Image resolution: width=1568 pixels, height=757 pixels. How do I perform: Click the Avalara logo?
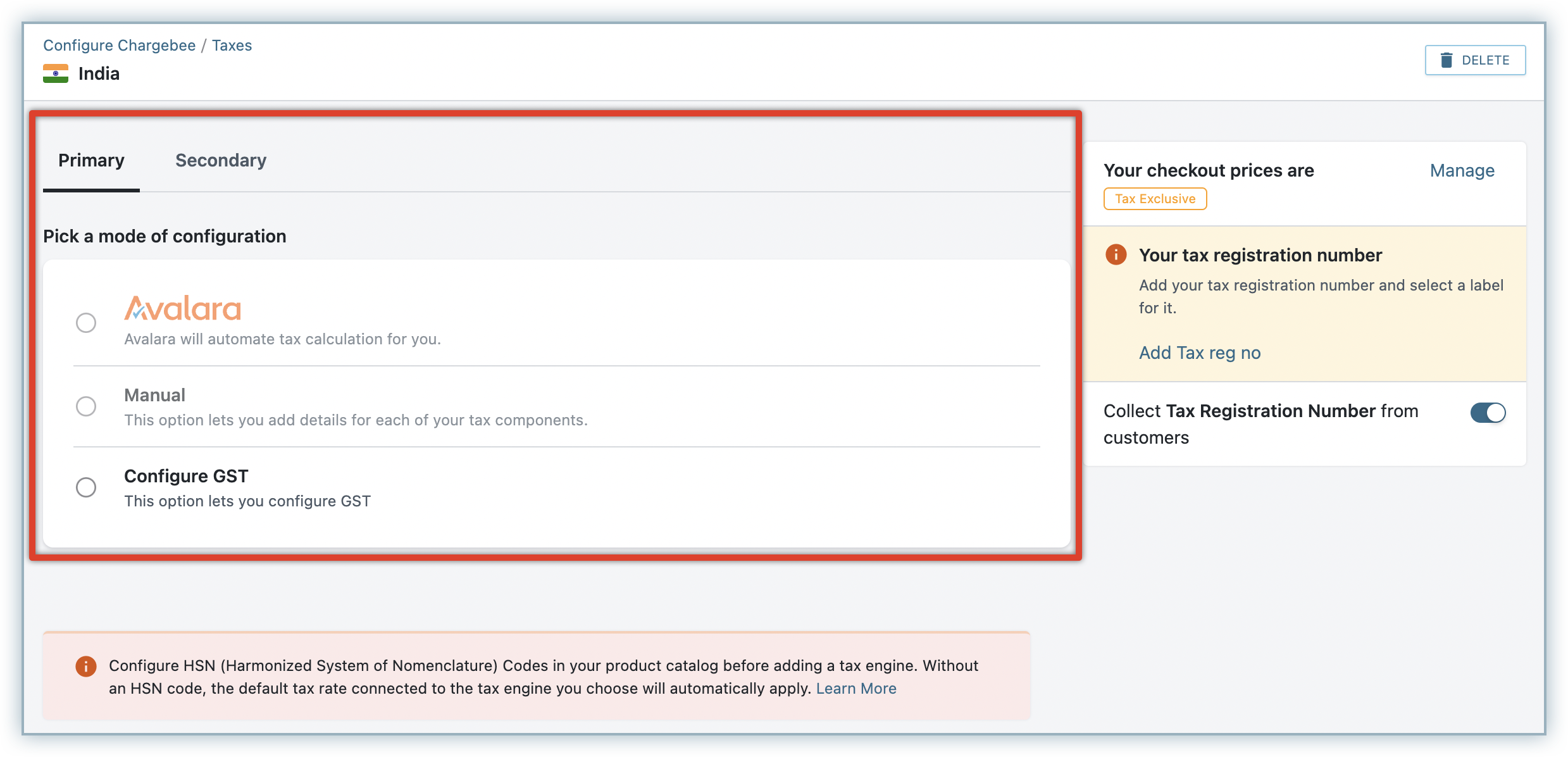(182, 308)
